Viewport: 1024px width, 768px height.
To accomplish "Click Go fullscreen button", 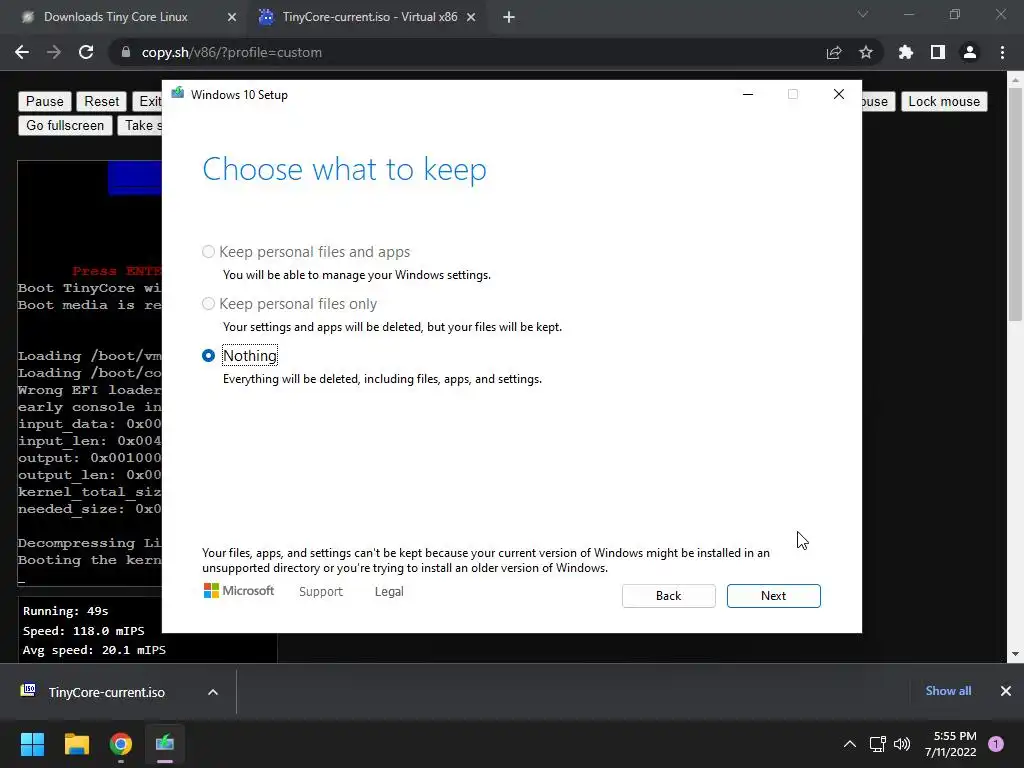I will [65, 125].
